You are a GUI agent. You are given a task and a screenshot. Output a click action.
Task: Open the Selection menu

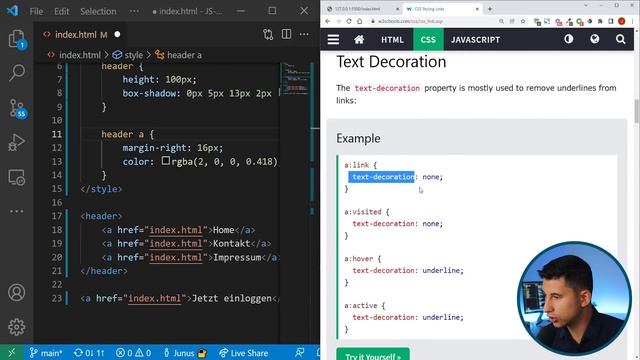(98, 11)
